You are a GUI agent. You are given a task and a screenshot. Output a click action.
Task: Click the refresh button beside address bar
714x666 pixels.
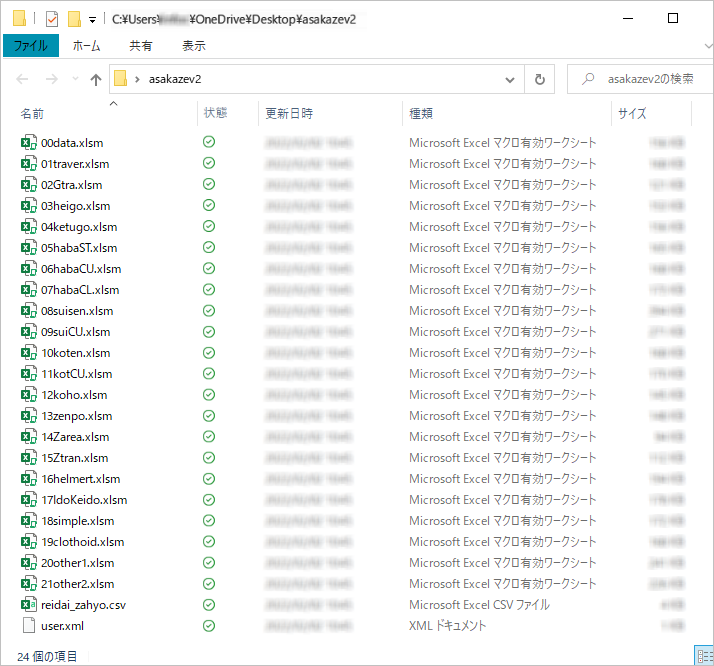point(540,79)
